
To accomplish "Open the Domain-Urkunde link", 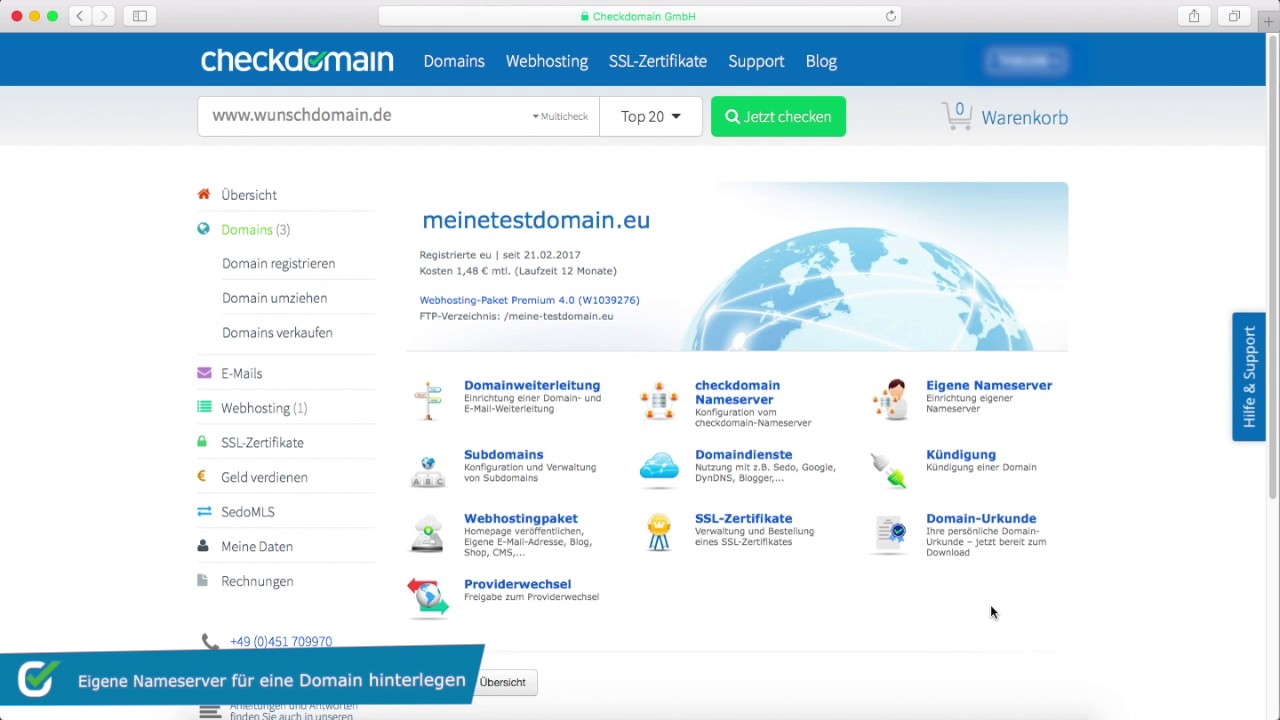I will (x=981, y=518).
